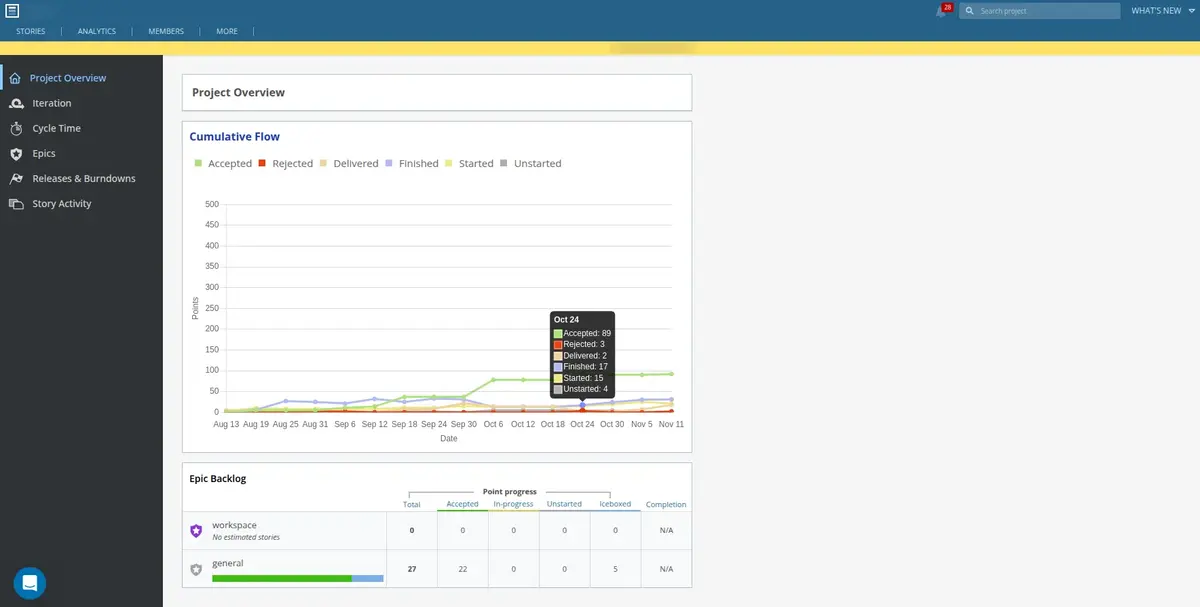Open the Tracker hamburger menu icon

tap(13, 10)
